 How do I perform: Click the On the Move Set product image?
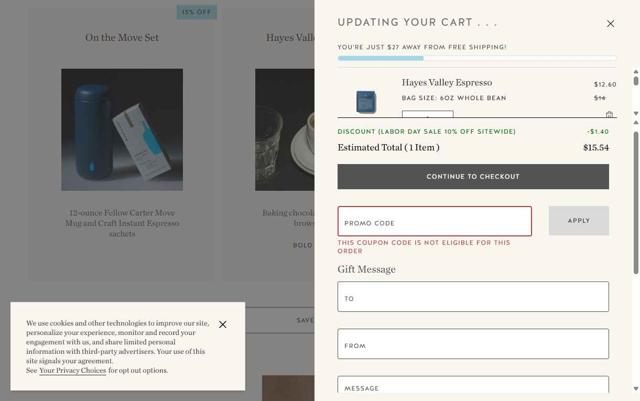click(x=122, y=129)
